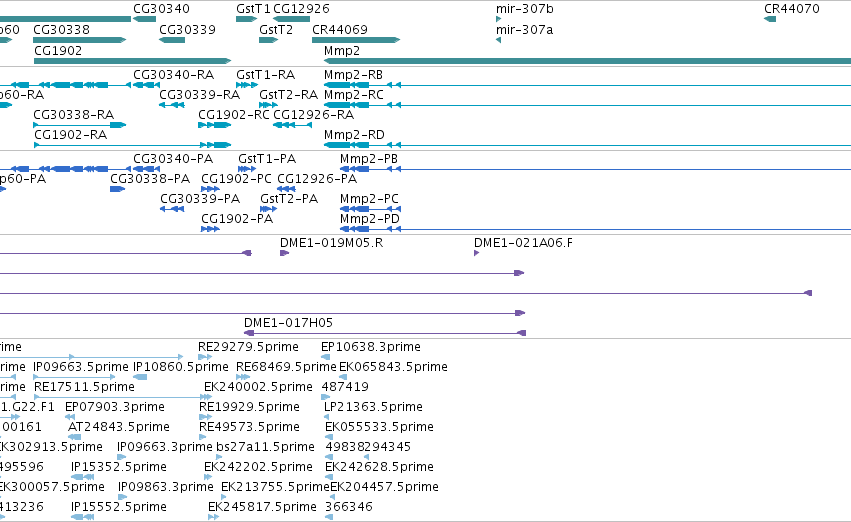The width and height of the screenshot is (851, 522).
Task: Click the Mmp2 gene label
Action: [x=342, y=50]
